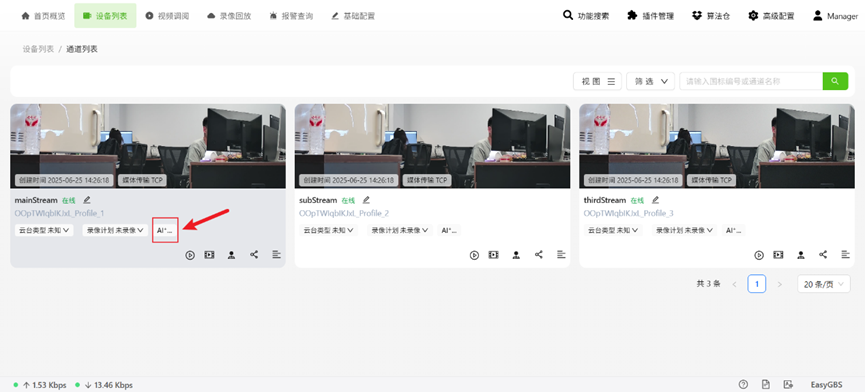Viewport: 865px width, 392px height.
Task: Click the person icon on mainStream card
Action: (231, 255)
